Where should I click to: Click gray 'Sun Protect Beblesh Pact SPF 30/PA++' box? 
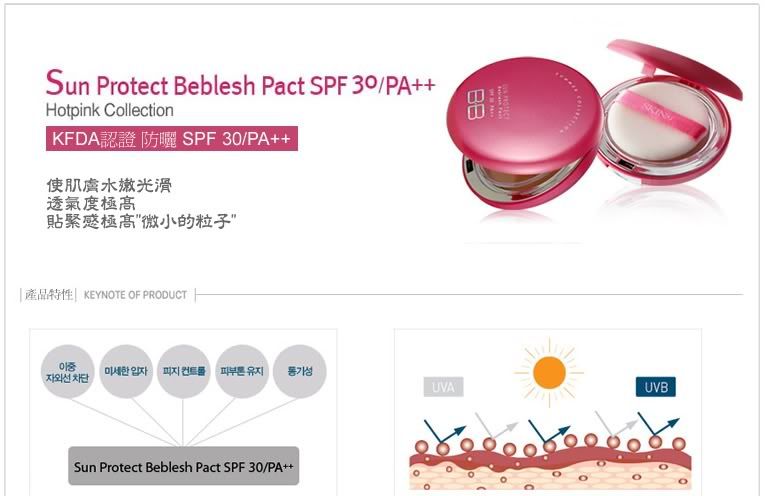pos(184,466)
